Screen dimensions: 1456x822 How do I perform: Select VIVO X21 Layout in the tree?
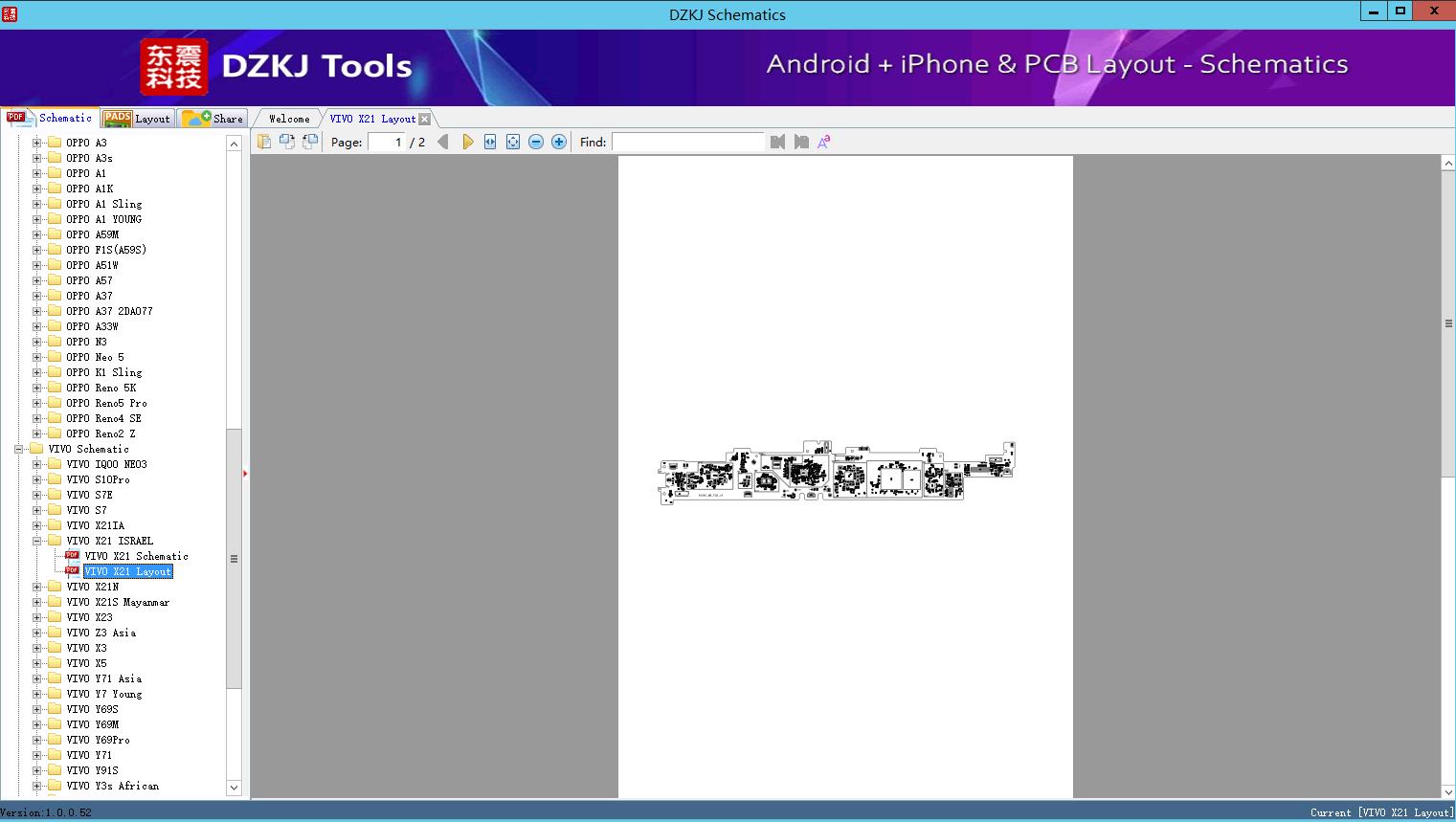[x=128, y=571]
